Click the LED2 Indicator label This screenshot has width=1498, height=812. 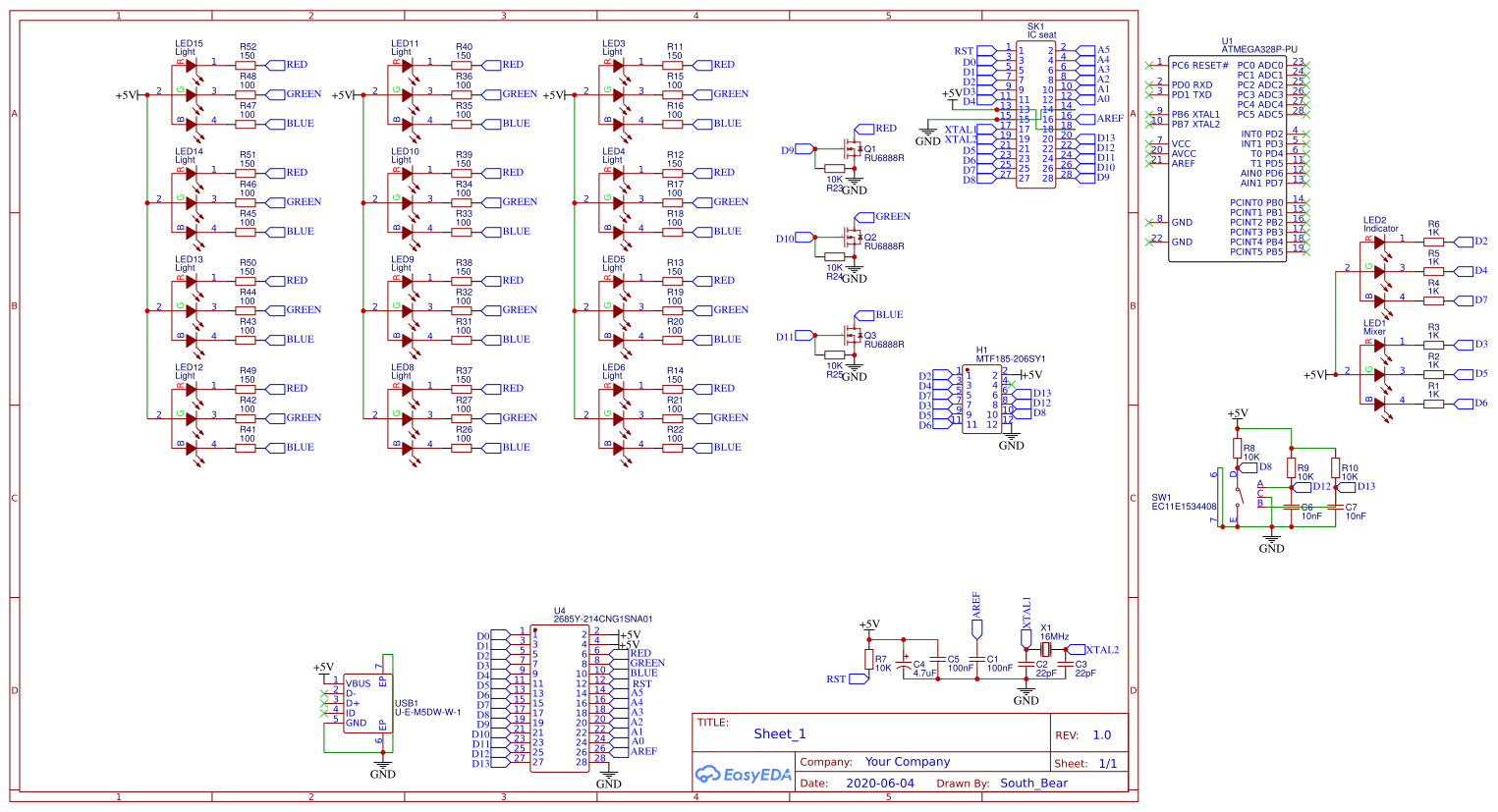(x=1380, y=225)
